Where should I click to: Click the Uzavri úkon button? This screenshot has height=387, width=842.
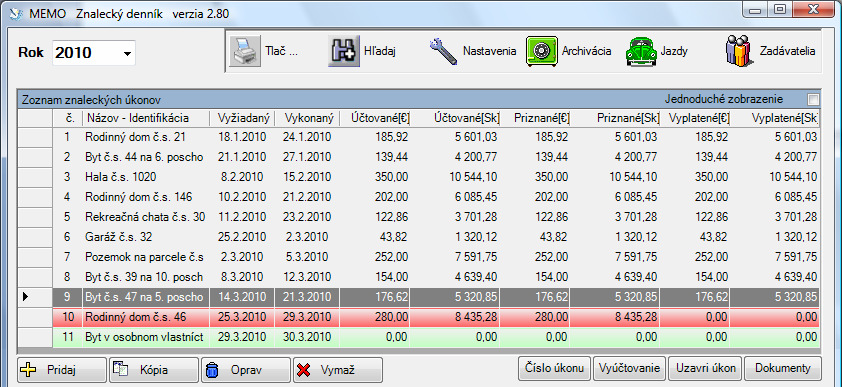tap(705, 369)
